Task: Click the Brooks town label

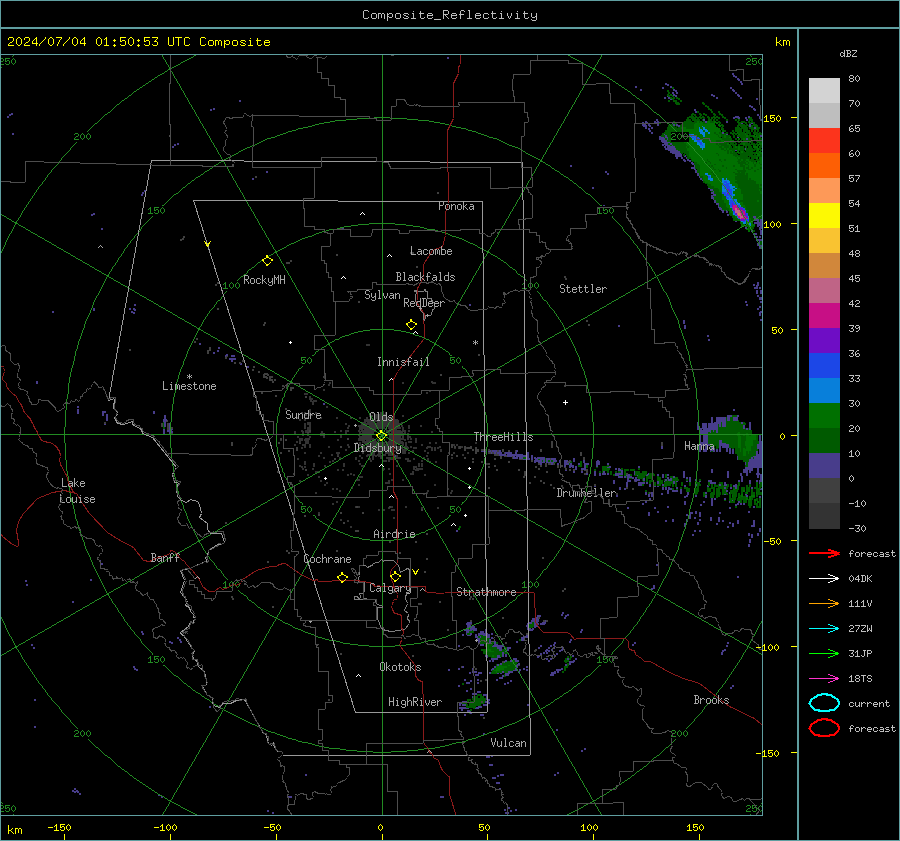Action: click(712, 700)
